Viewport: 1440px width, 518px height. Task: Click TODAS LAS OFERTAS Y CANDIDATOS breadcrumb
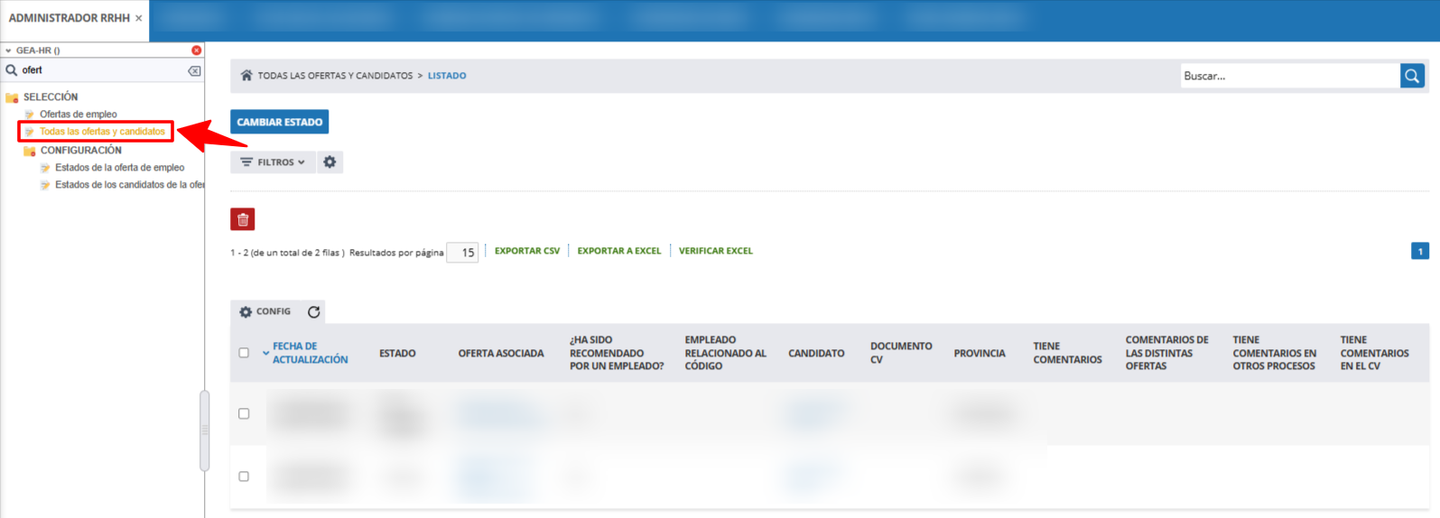[335, 76]
